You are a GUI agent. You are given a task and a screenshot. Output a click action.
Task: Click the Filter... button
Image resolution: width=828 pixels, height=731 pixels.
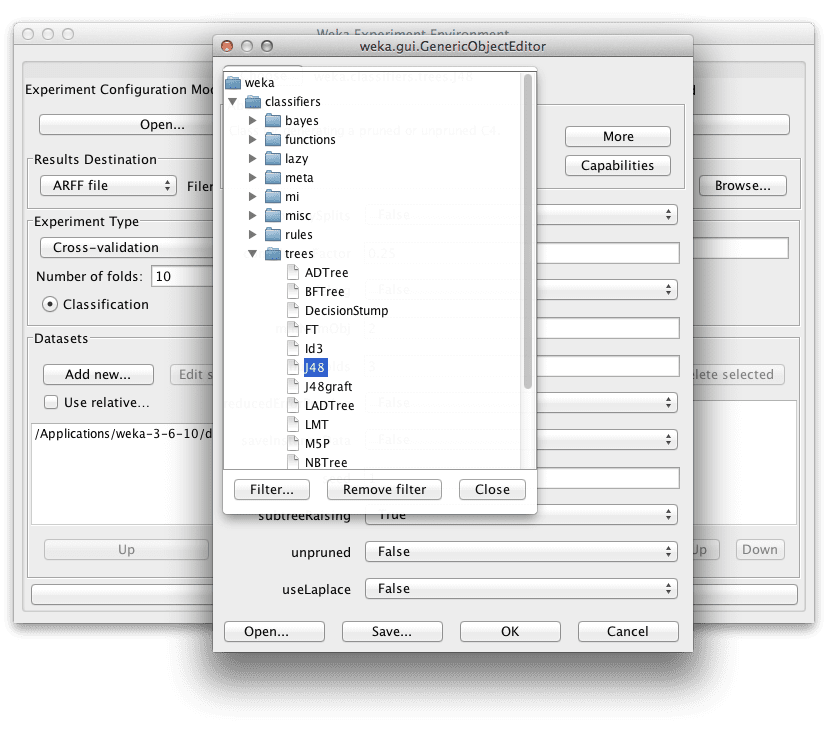(x=272, y=490)
